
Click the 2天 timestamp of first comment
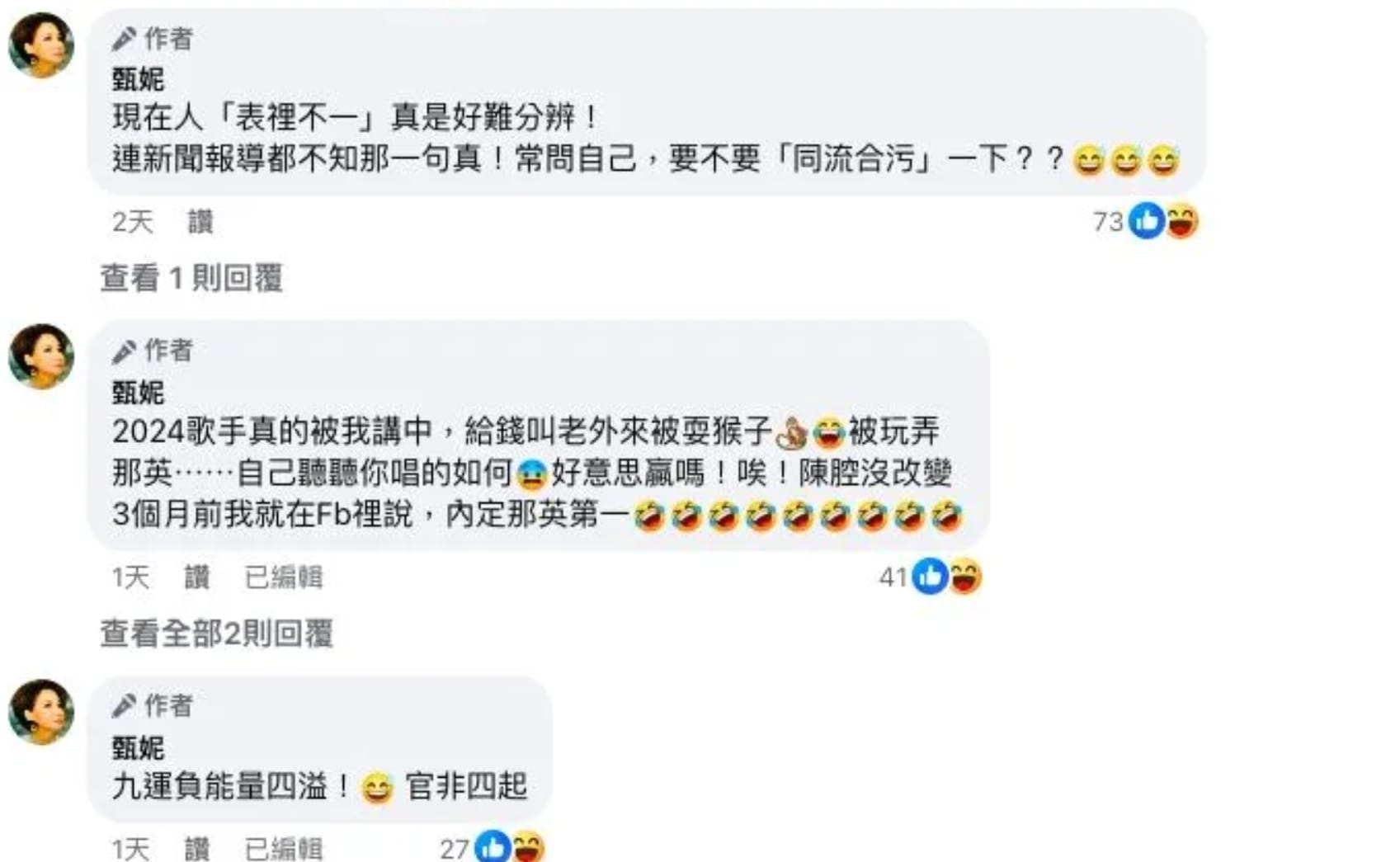pyautogui.click(x=133, y=222)
